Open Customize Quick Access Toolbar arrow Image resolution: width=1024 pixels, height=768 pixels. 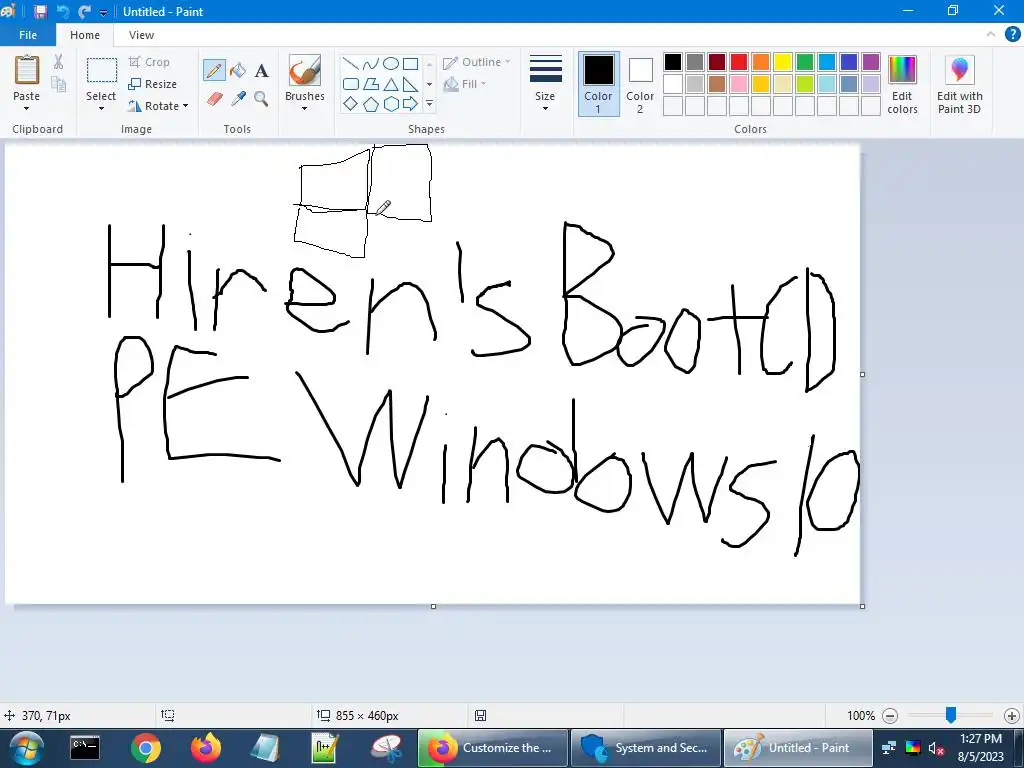103,12
